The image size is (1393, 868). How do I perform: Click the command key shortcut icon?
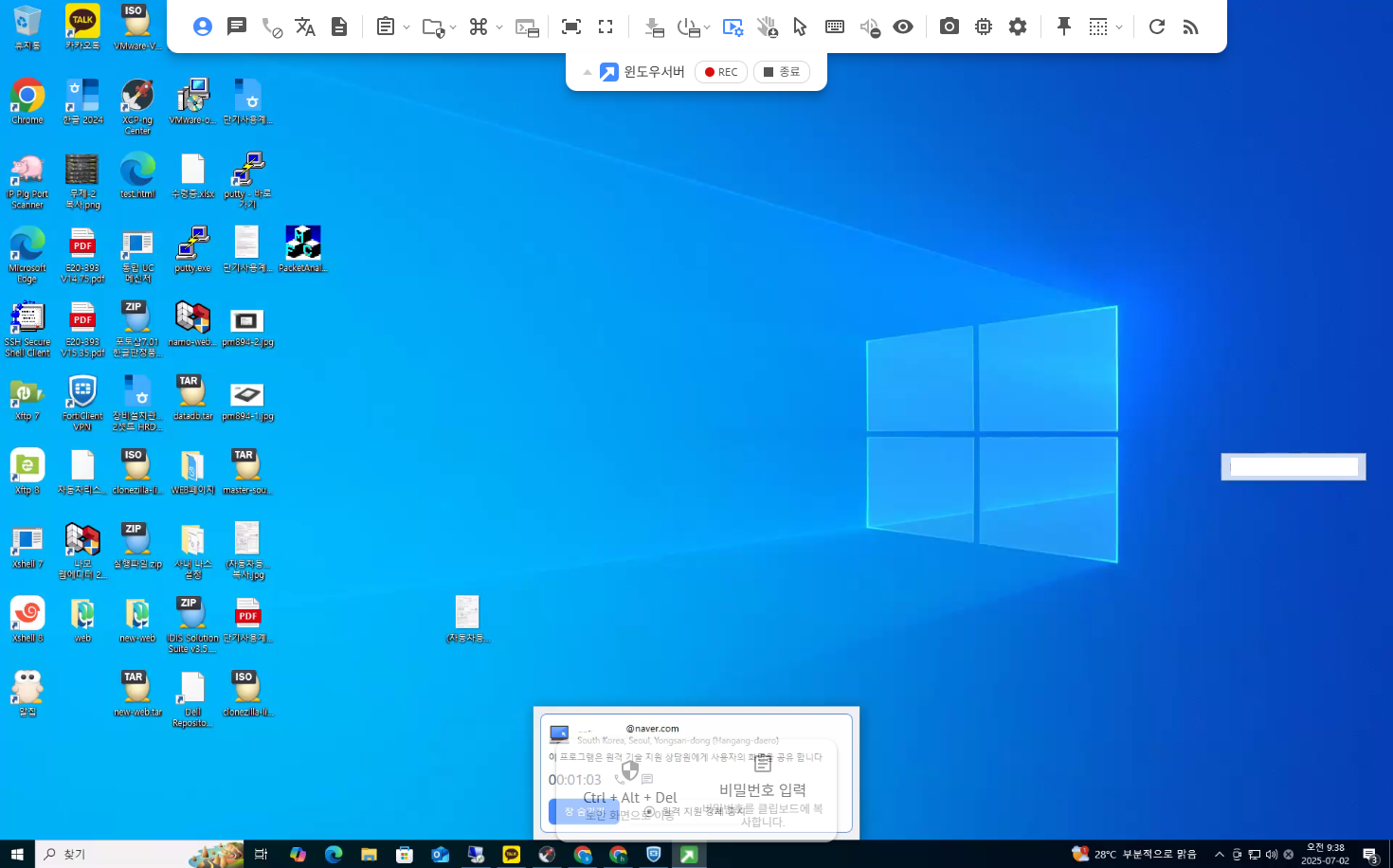479,27
